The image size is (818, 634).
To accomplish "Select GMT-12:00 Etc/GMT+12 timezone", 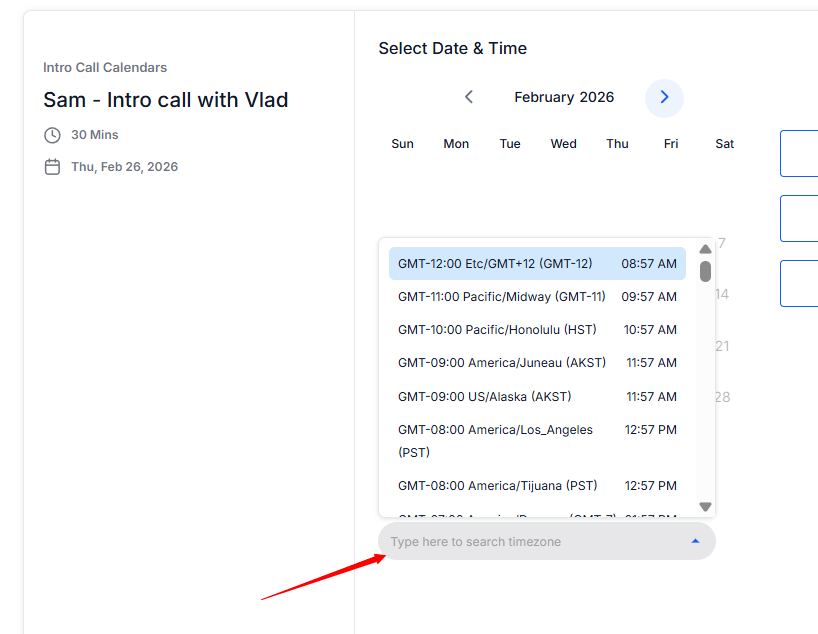I will [x=537, y=264].
